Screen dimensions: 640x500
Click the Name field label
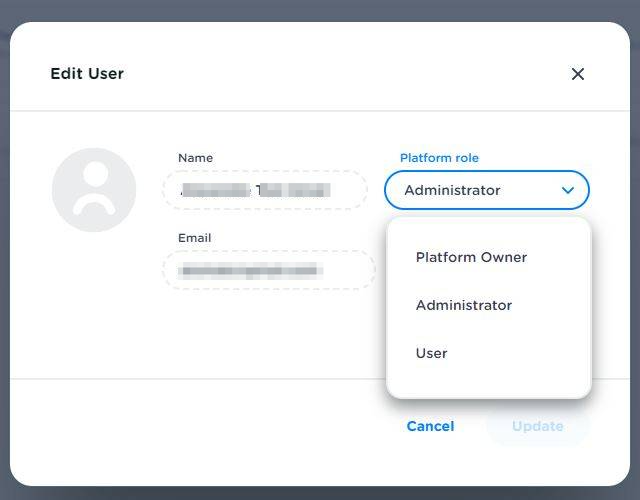[x=195, y=158]
